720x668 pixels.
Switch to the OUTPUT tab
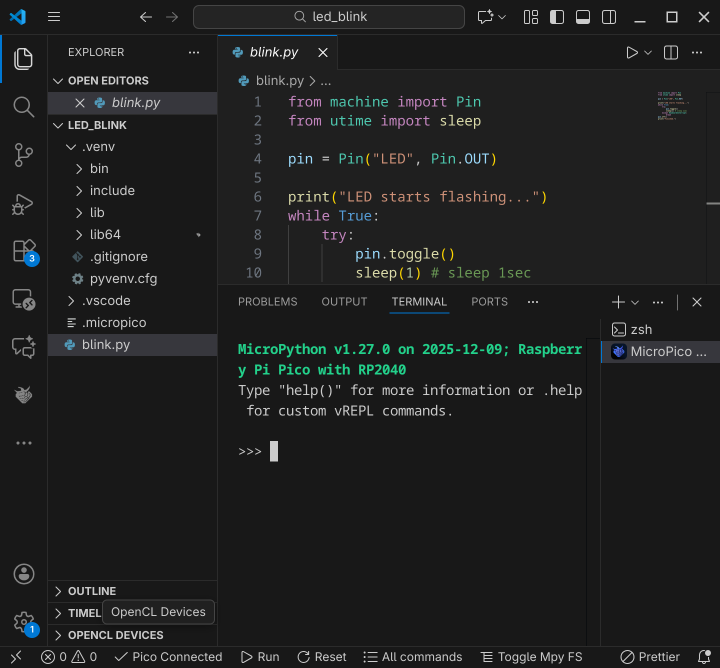click(x=344, y=302)
